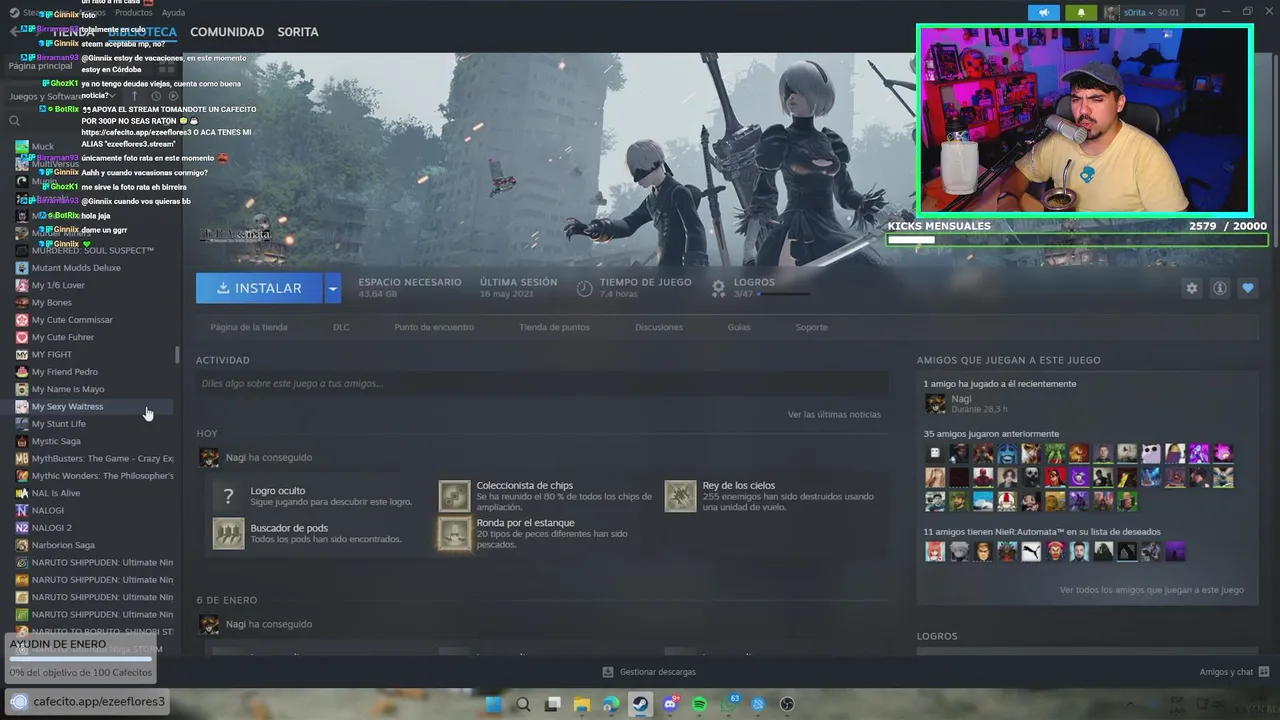
Task: Click Ronda por el estanque achievement icon
Action: click(x=454, y=533)
